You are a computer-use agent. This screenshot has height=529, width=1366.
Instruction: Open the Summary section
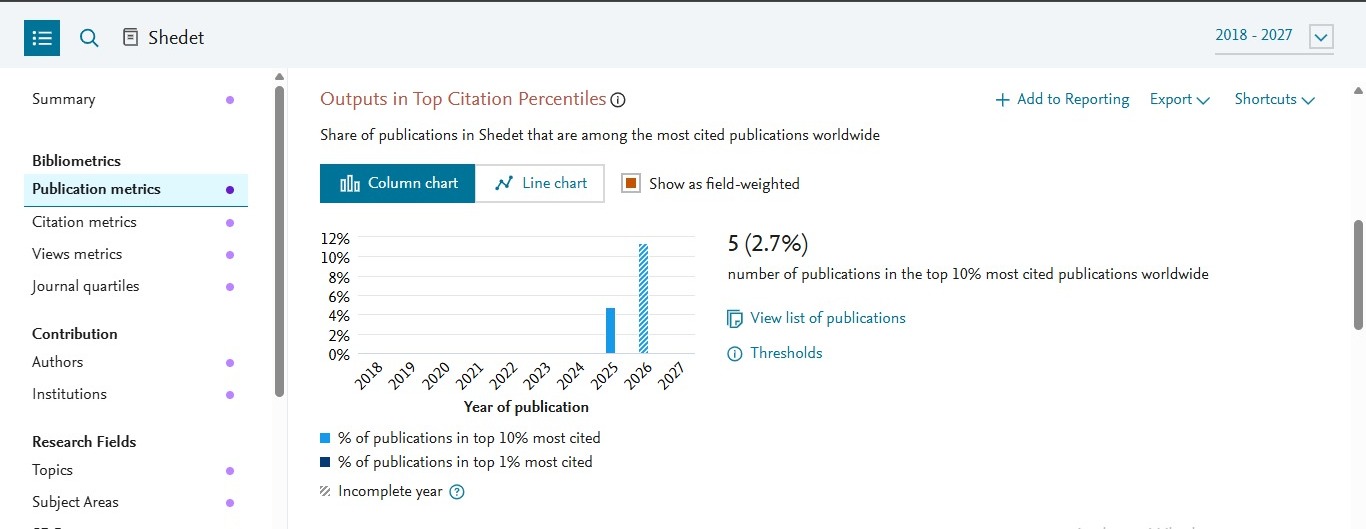click(64, 99)
